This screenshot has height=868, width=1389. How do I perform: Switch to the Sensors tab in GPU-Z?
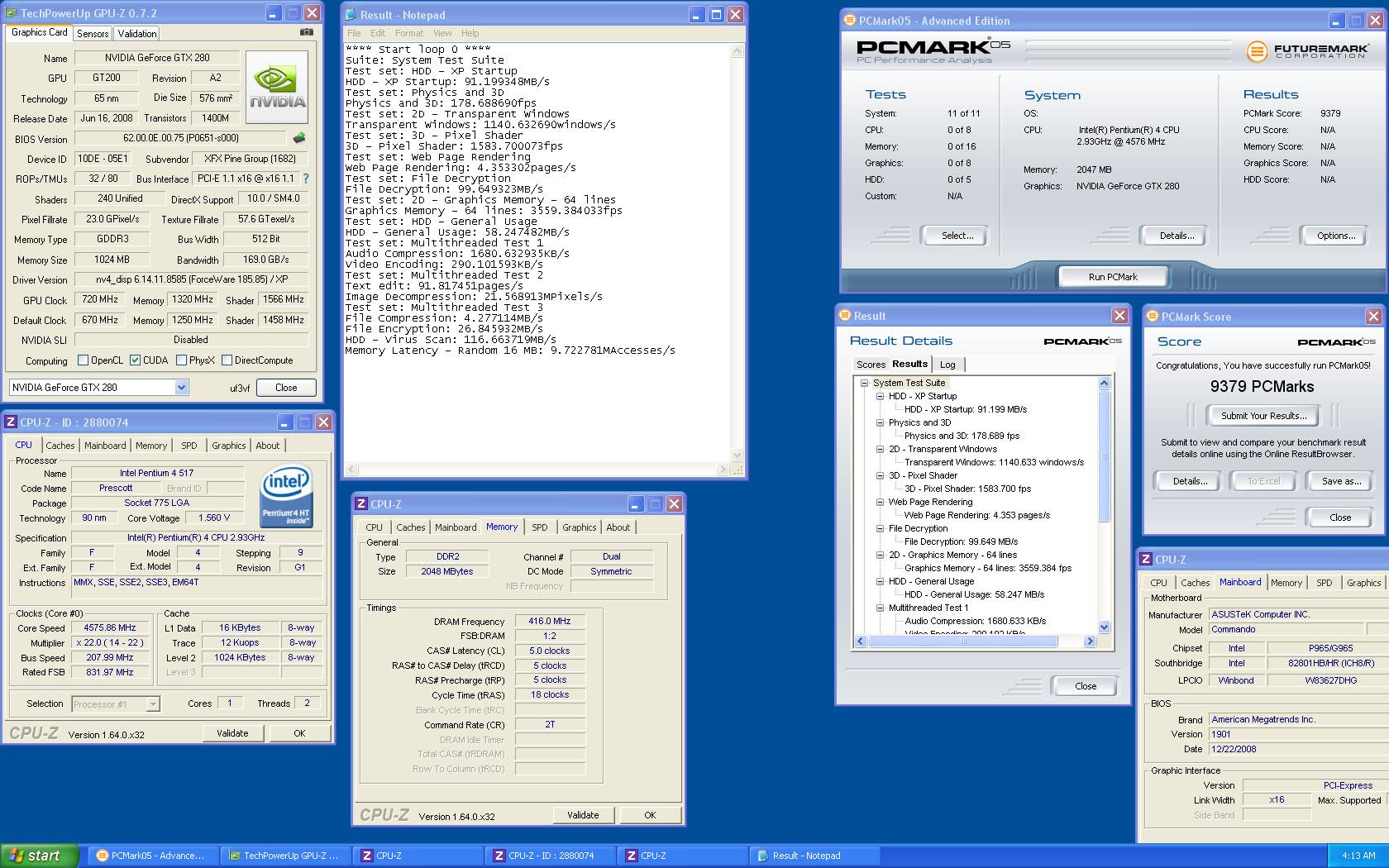(93, 34)
